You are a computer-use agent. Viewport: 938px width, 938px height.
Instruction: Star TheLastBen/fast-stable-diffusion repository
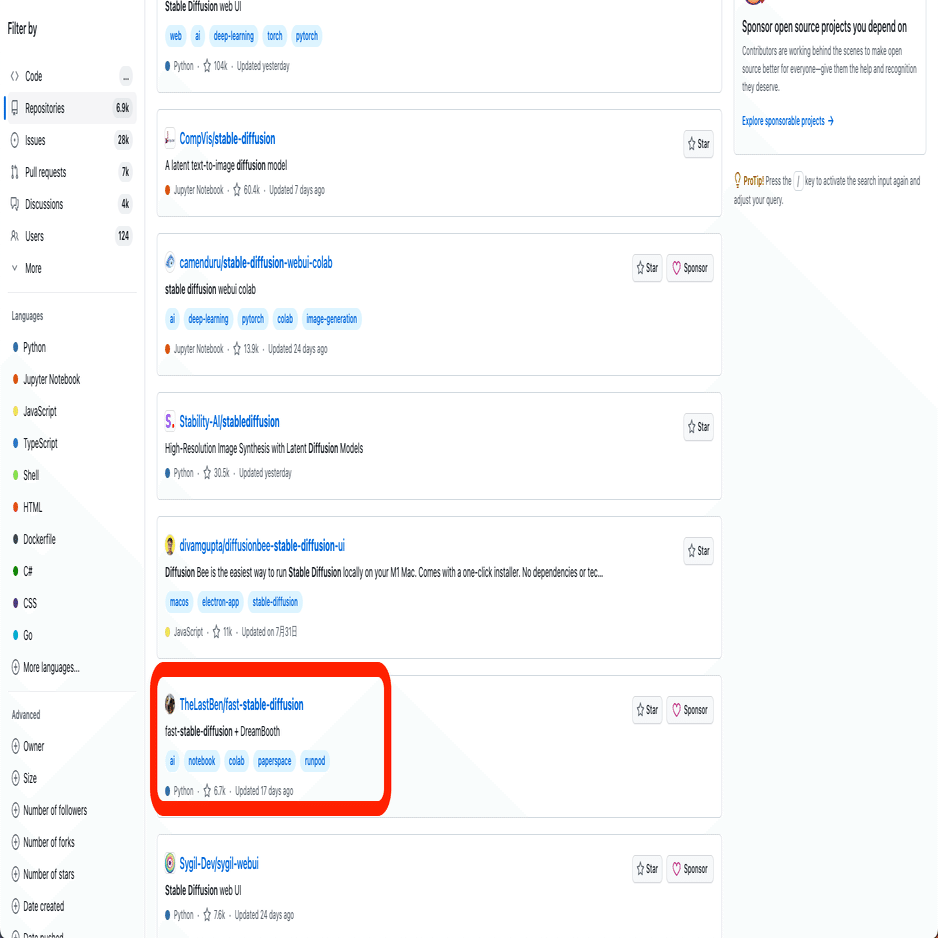(x=647, y=710)
